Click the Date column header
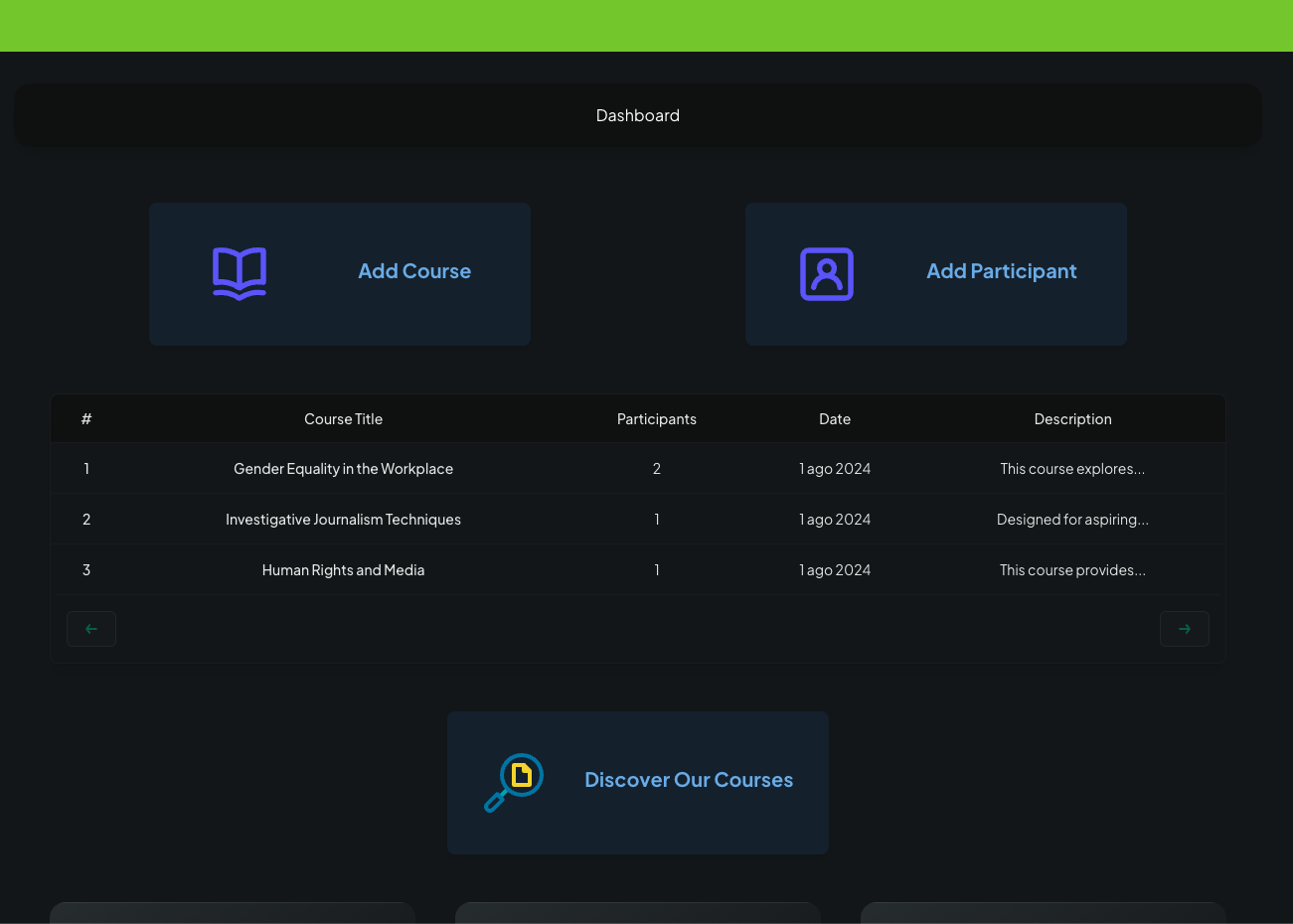Viewport: 1293px width, 924px height. point(834,418)
